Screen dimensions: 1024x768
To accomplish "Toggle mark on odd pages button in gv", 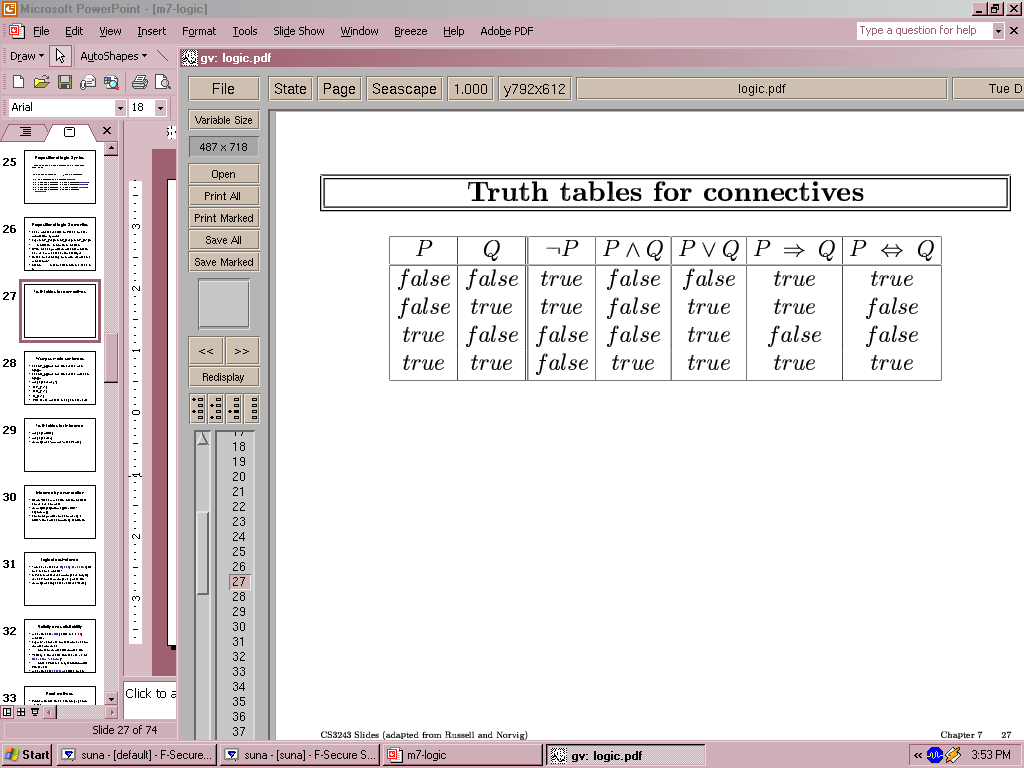I will tap(197, 408).
